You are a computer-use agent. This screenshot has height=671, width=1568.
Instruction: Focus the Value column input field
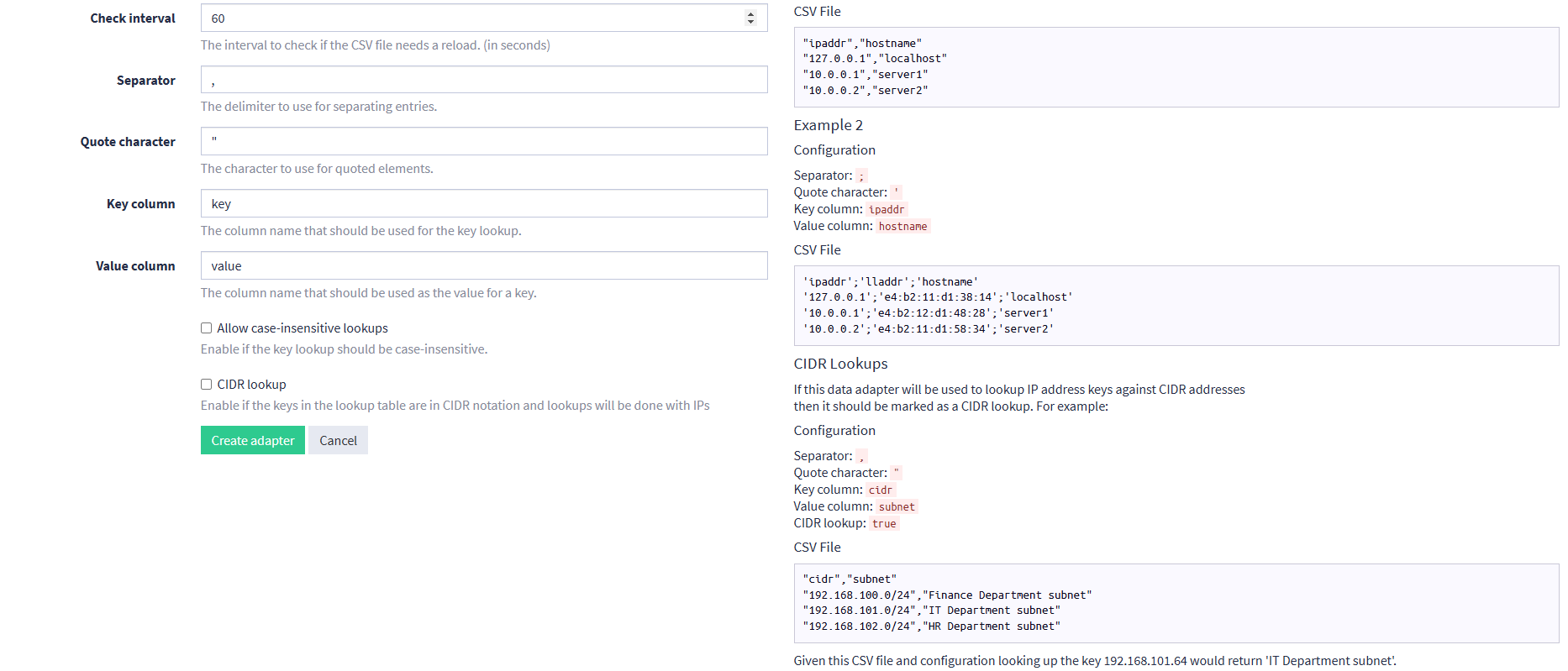(483, 265)
